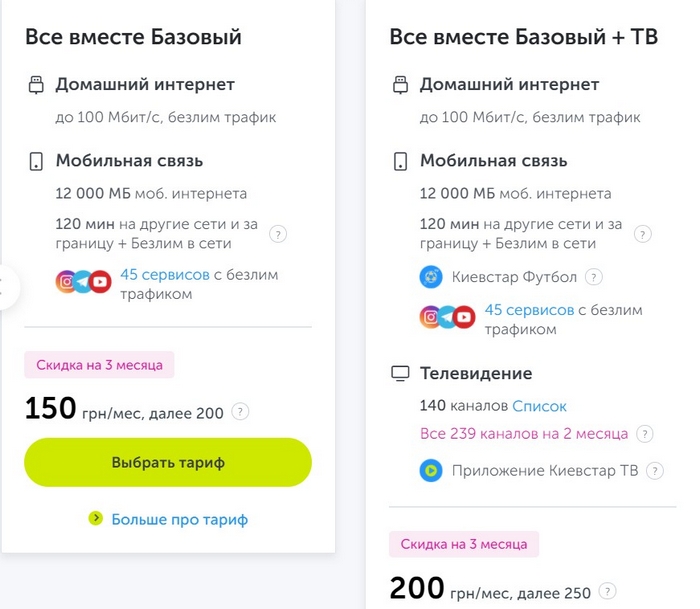Click help icon beside 120 мин in Базовый + ТВ
700x609 pixels.
click(x=643, y=234)
